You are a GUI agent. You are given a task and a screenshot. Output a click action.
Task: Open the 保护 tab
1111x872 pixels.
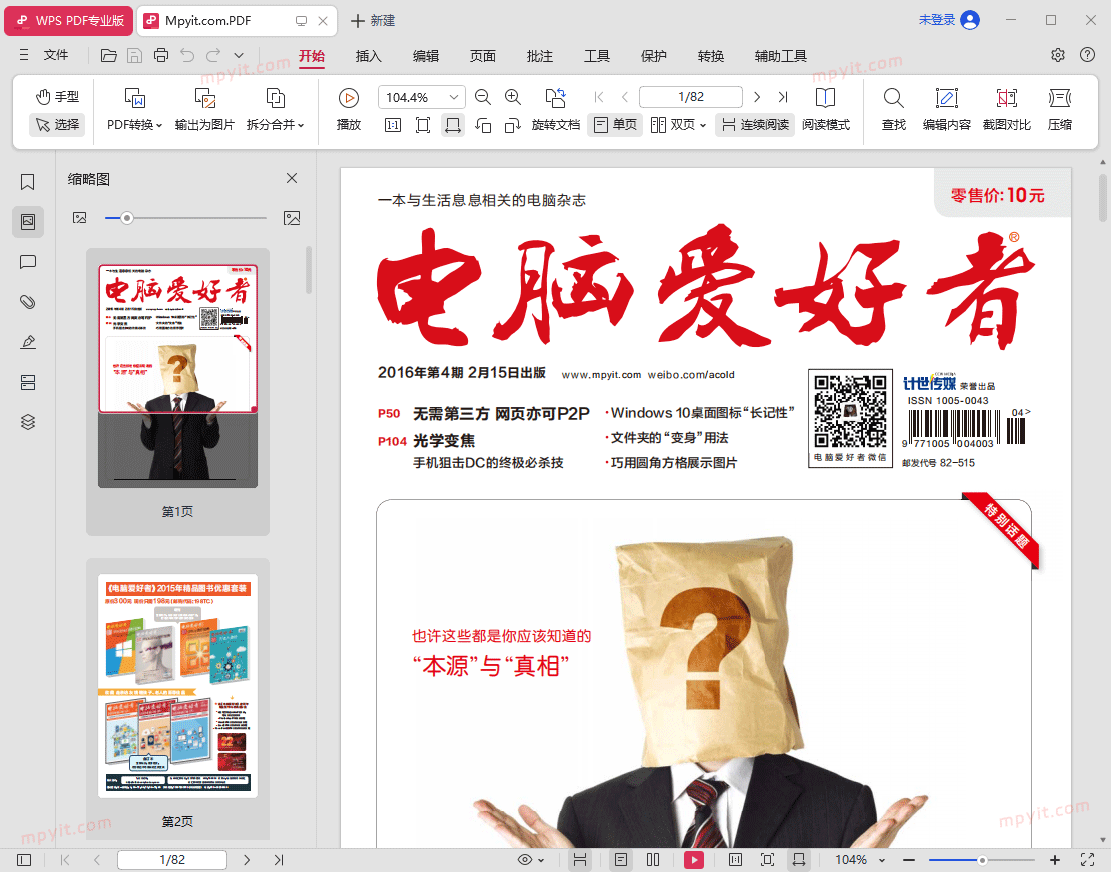point(654,56)
